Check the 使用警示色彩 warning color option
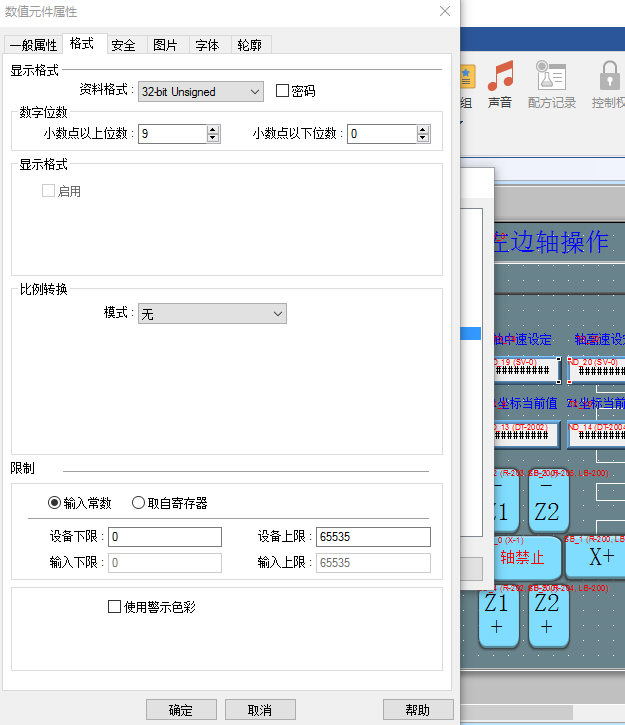Image resolution: width=625 pixels, height=725 pixels. (114, 606)
